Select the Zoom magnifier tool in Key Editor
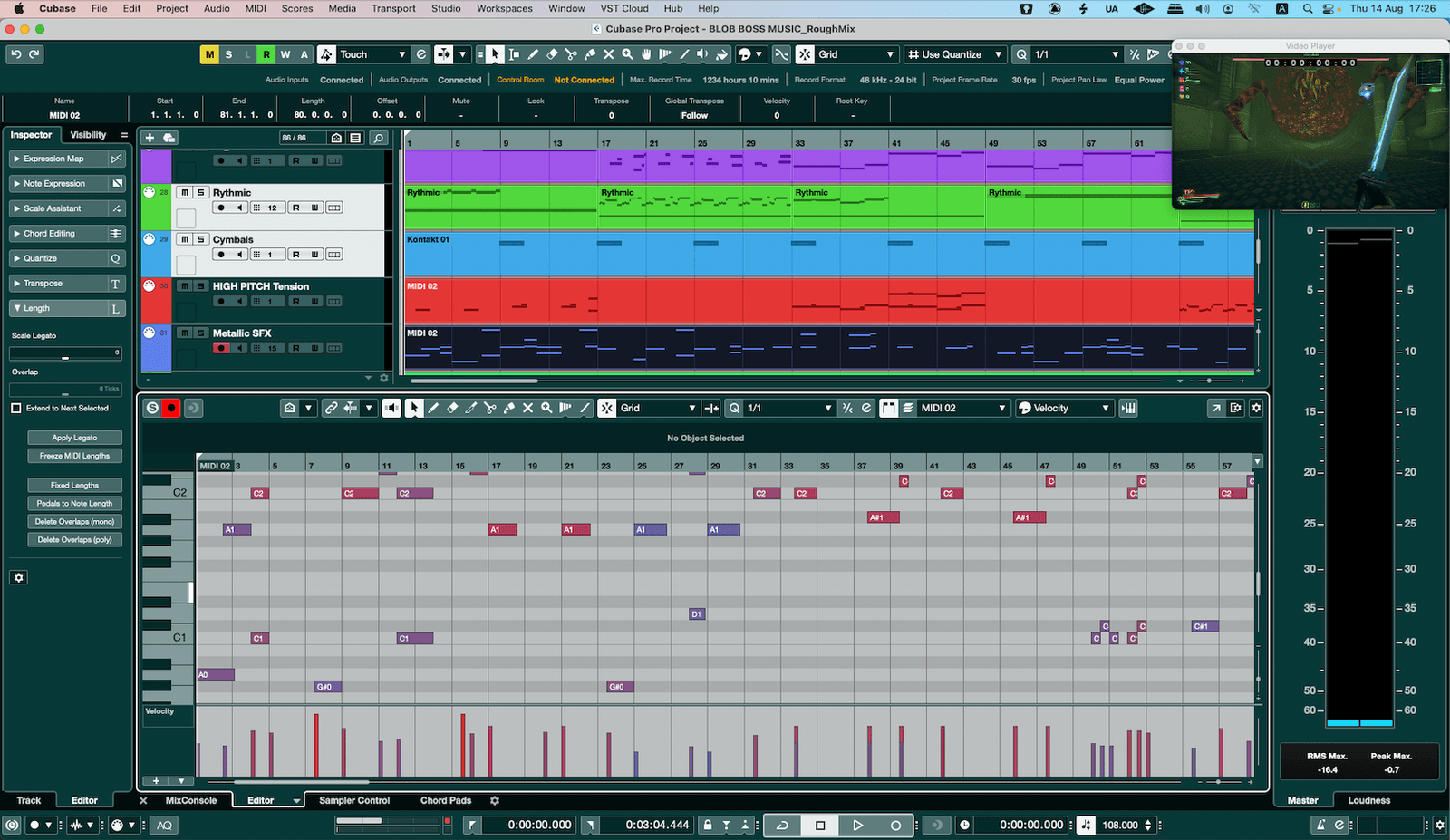This screenshot has width=1450, height=840. tap(546, 408)
